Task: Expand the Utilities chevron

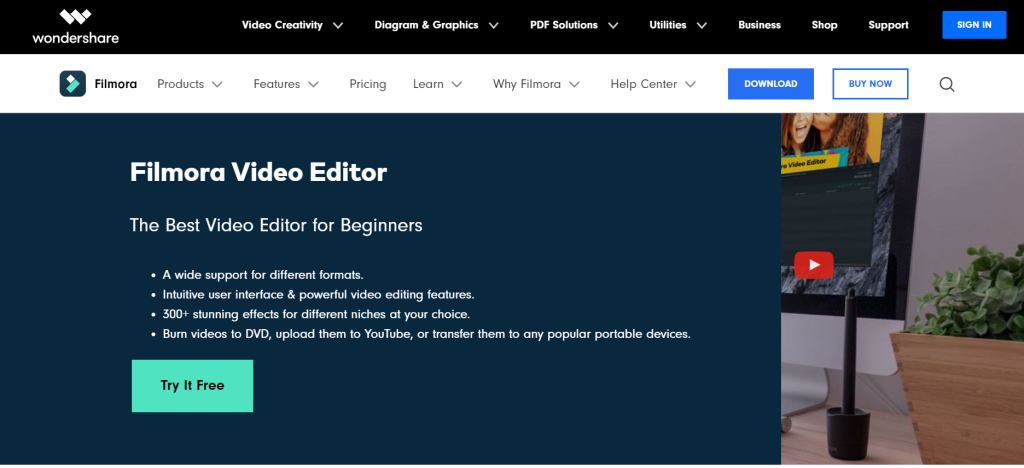Action: pos(702,25)
